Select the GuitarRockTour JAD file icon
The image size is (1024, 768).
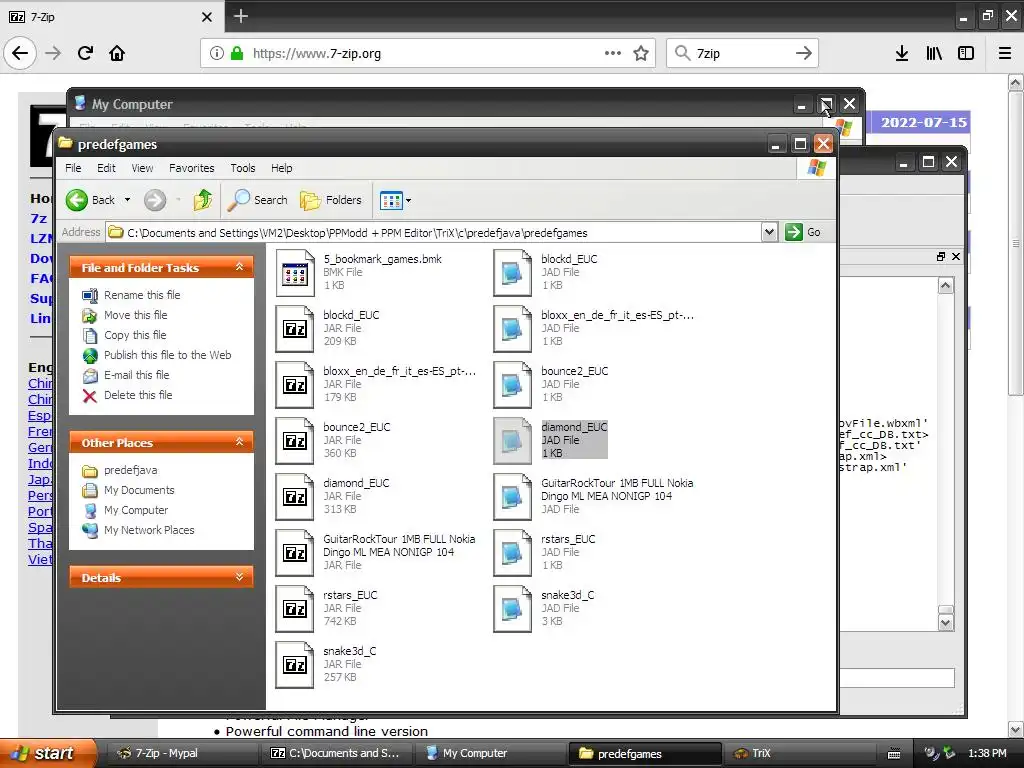pos(513,497)
